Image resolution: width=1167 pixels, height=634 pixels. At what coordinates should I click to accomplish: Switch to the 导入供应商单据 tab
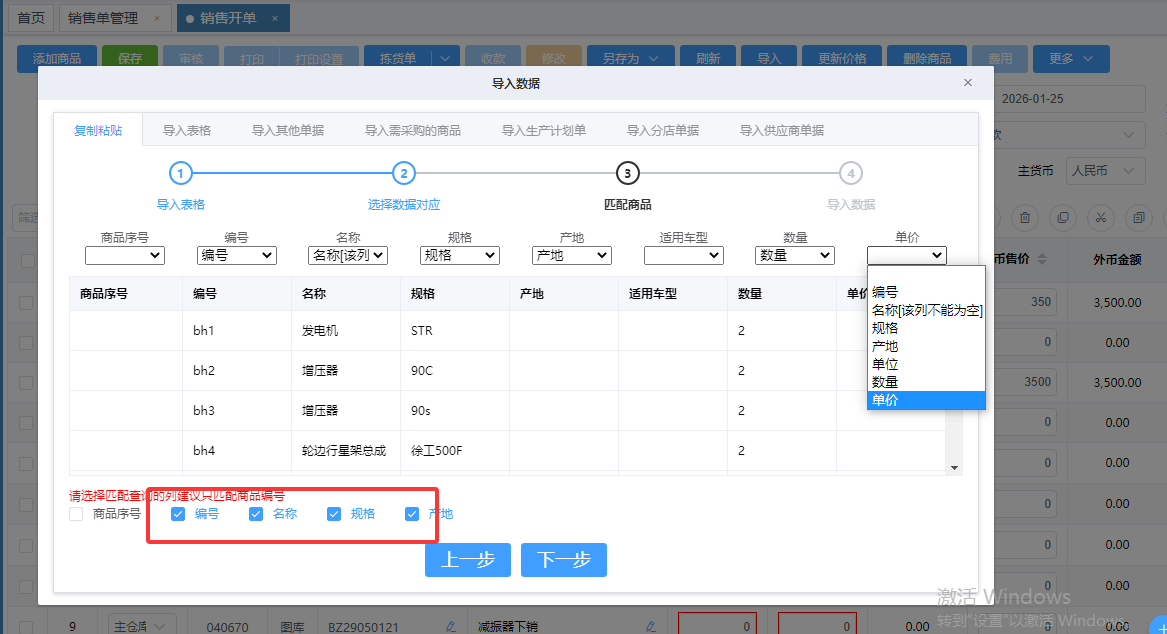[780, 130]
